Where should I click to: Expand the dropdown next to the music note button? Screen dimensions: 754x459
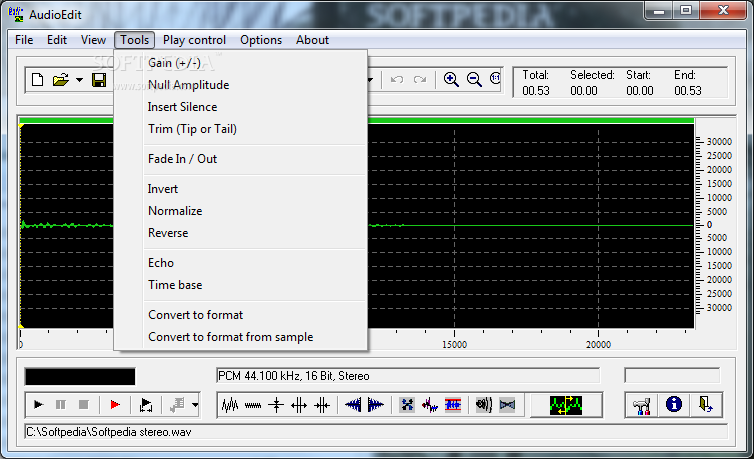[x=195, y=405]
